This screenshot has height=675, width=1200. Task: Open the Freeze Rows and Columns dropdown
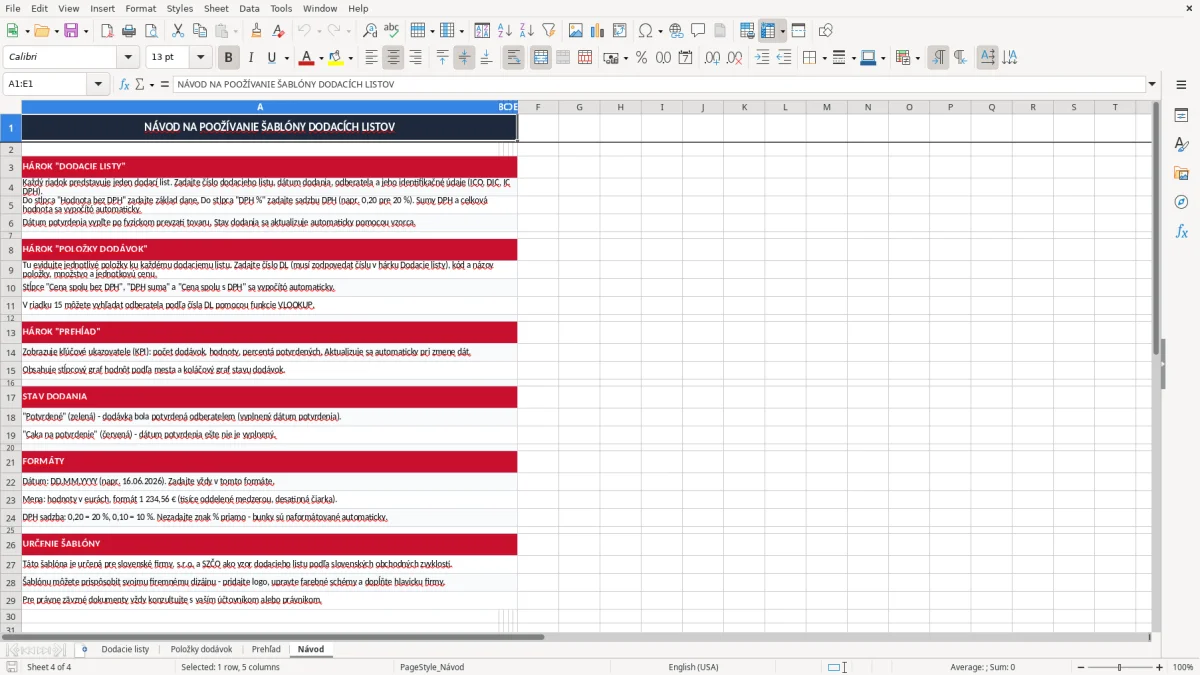pos(782,31)
